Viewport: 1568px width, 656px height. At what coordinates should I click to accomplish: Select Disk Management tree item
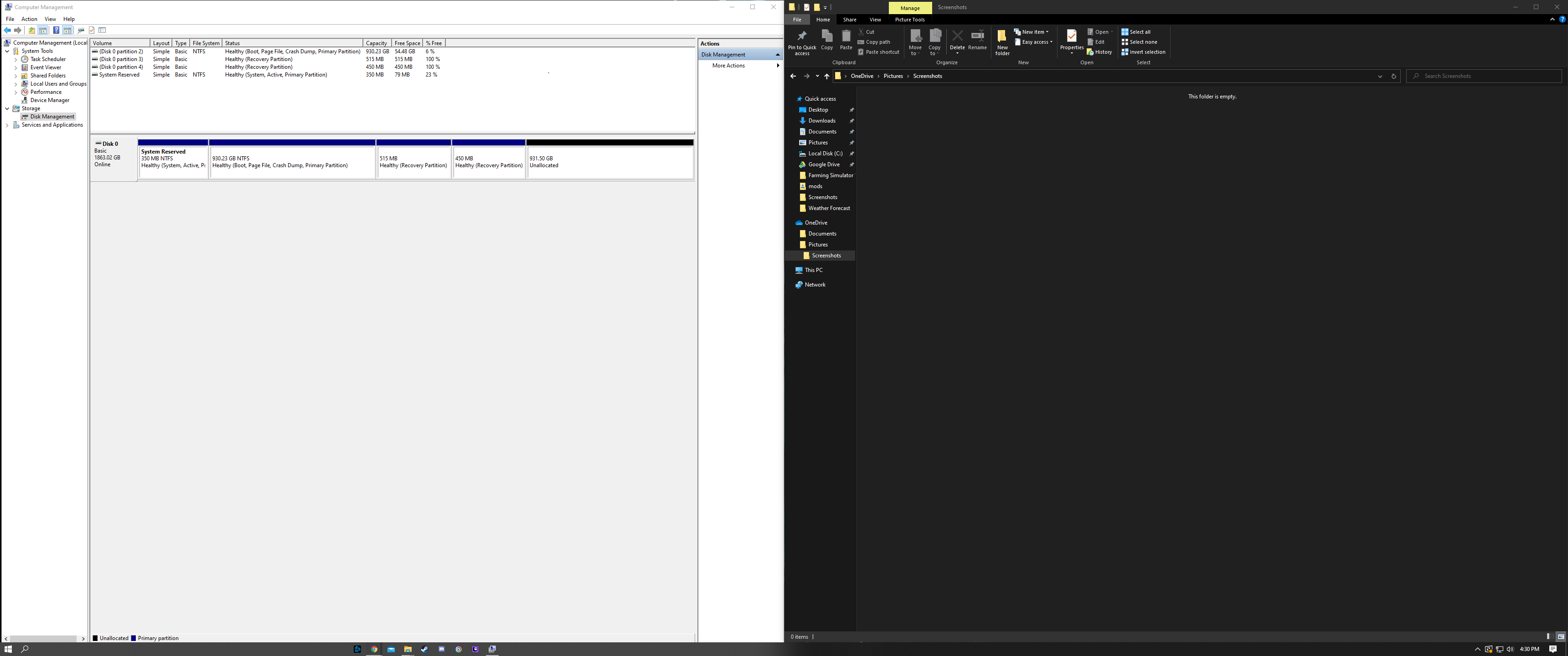tap(47, 117)
